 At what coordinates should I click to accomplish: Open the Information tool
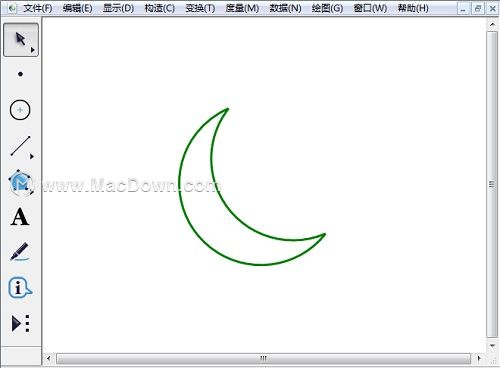coord(20,287)
